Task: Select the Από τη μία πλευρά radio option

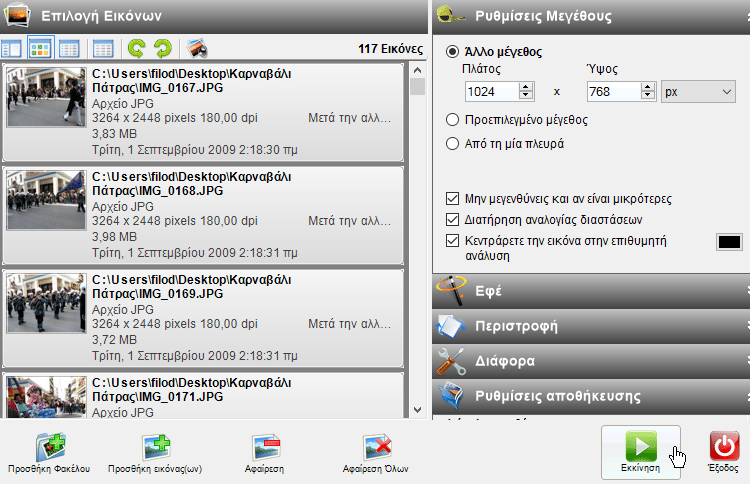Action: [454, 144]
